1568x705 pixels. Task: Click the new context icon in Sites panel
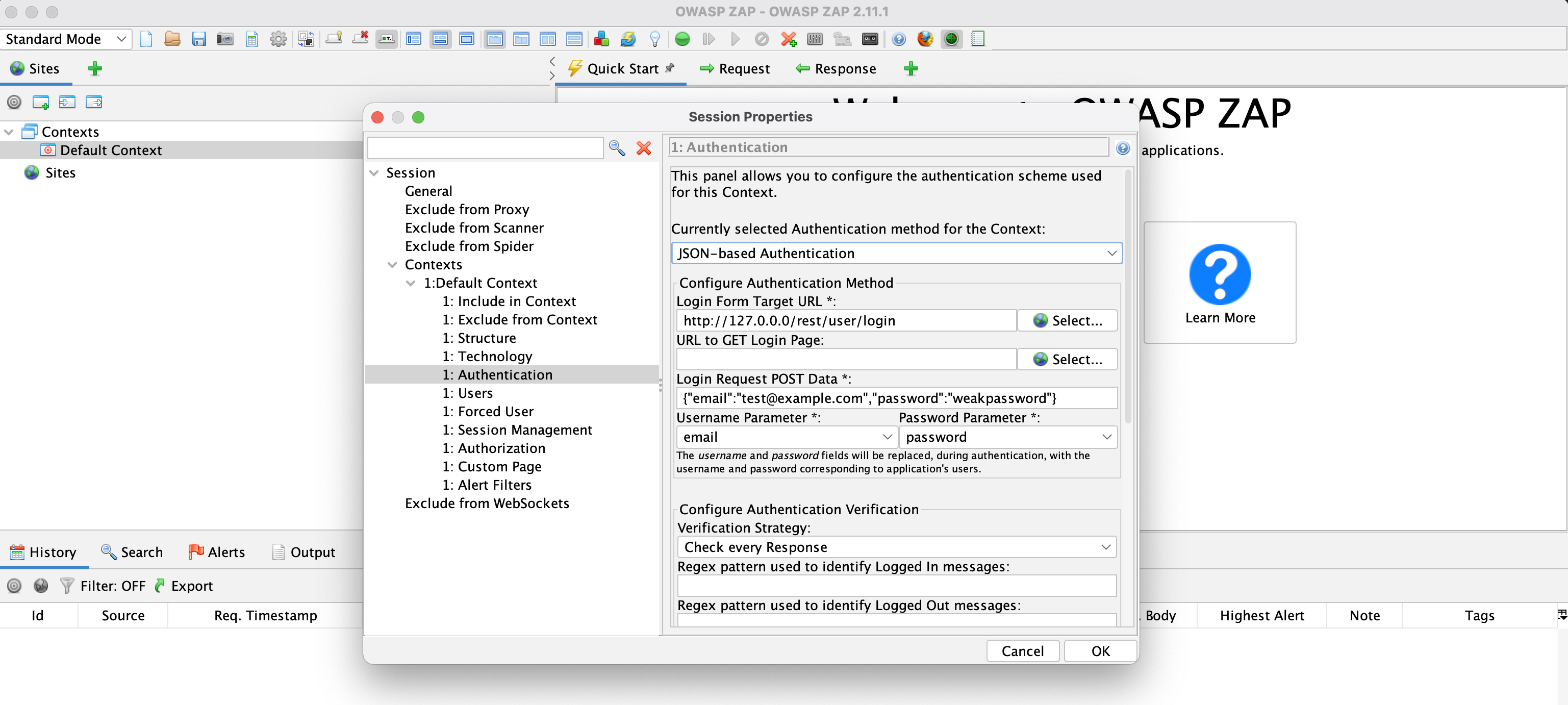(41, 102)
